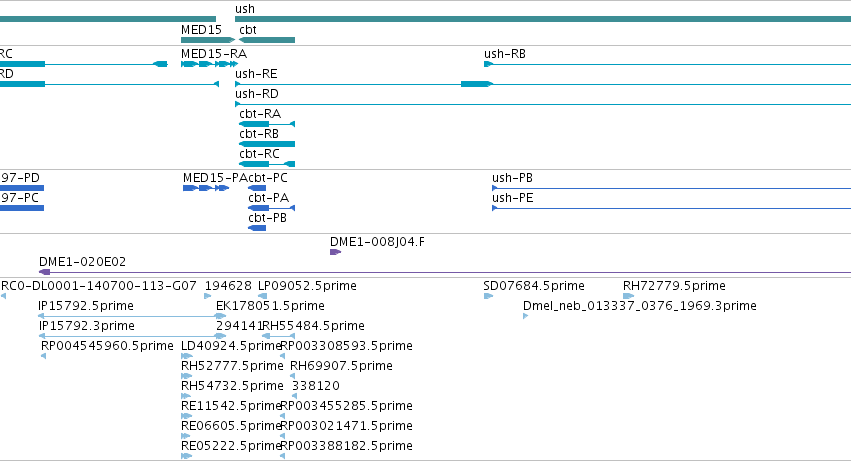
Task: Select the LP09052.5prime EST marker
Action: [262, 296]
